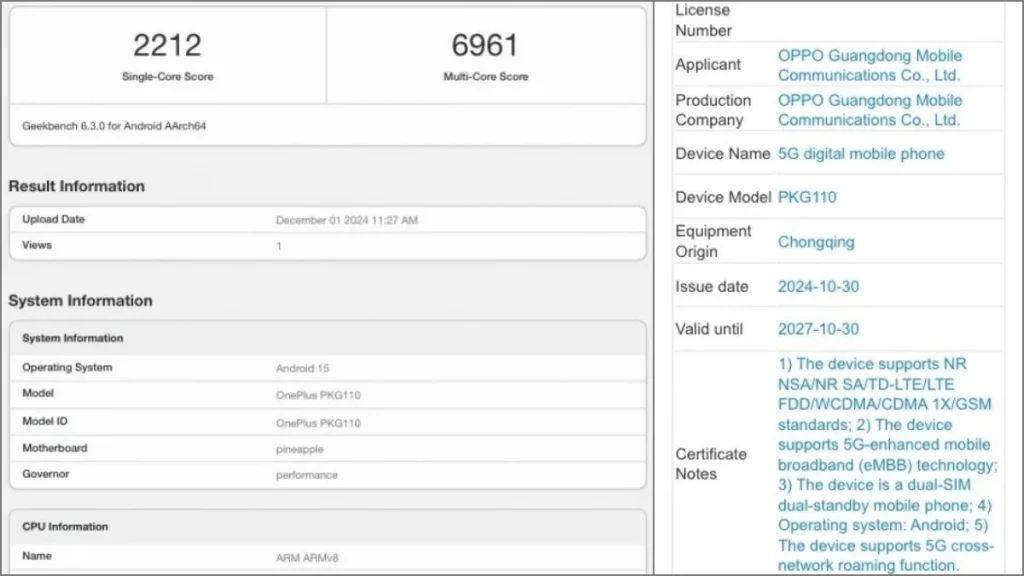This screenshot has height=576, width=1024.
Task: Open the 2024-10-30 issue date link
Action: tap(818, 287)
